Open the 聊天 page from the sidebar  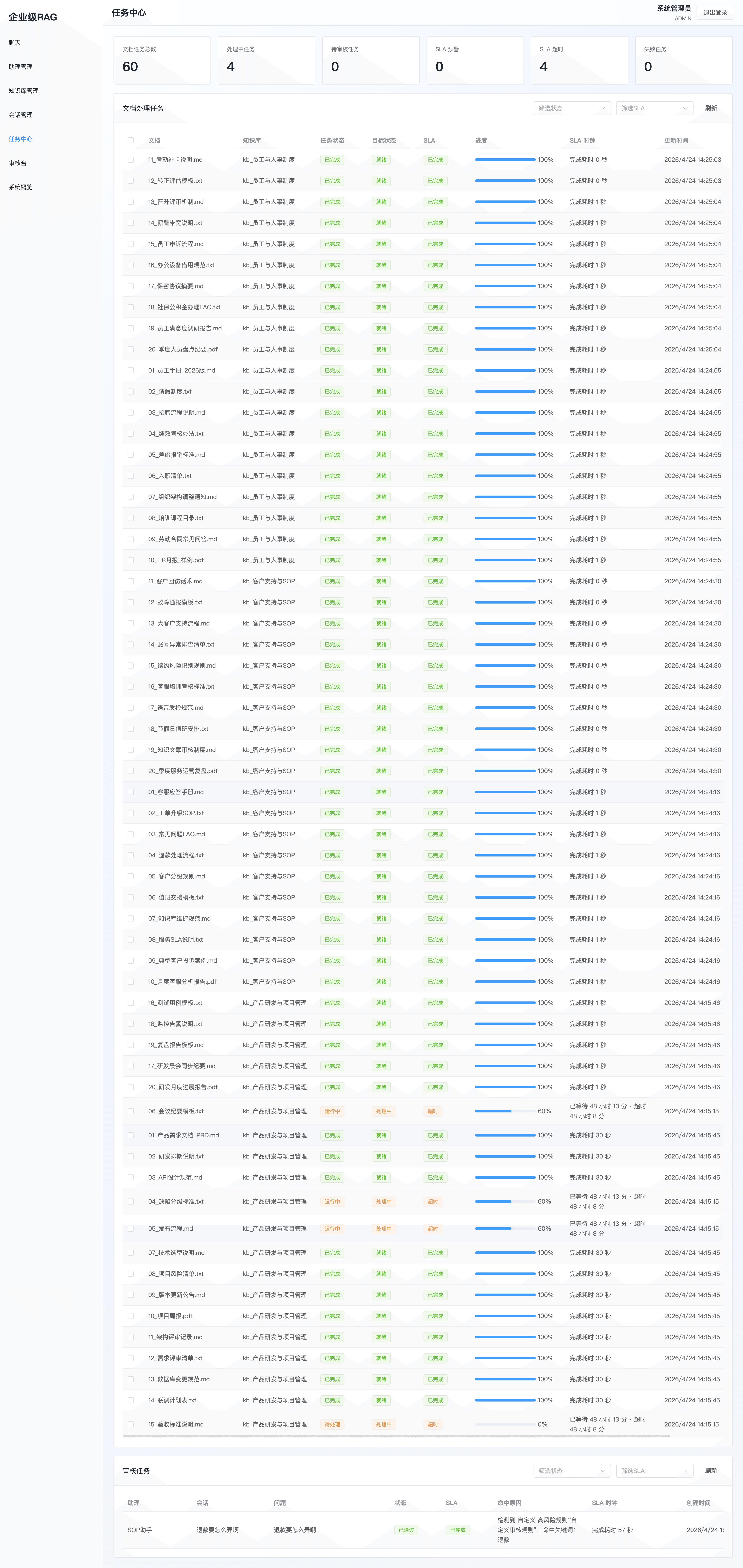coord(15,43)
